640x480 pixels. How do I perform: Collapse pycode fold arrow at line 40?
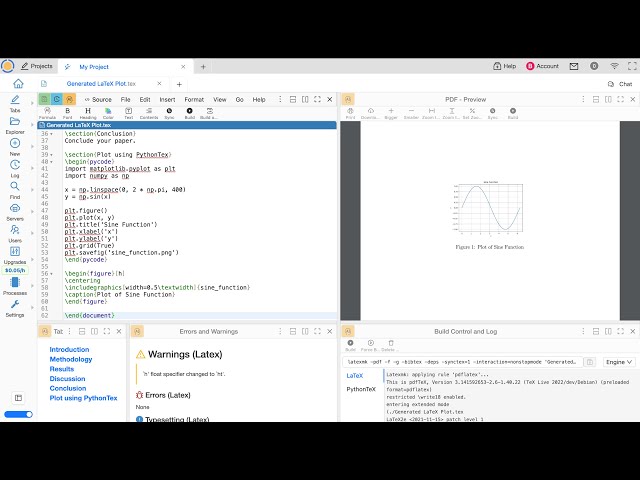(51, 162)
